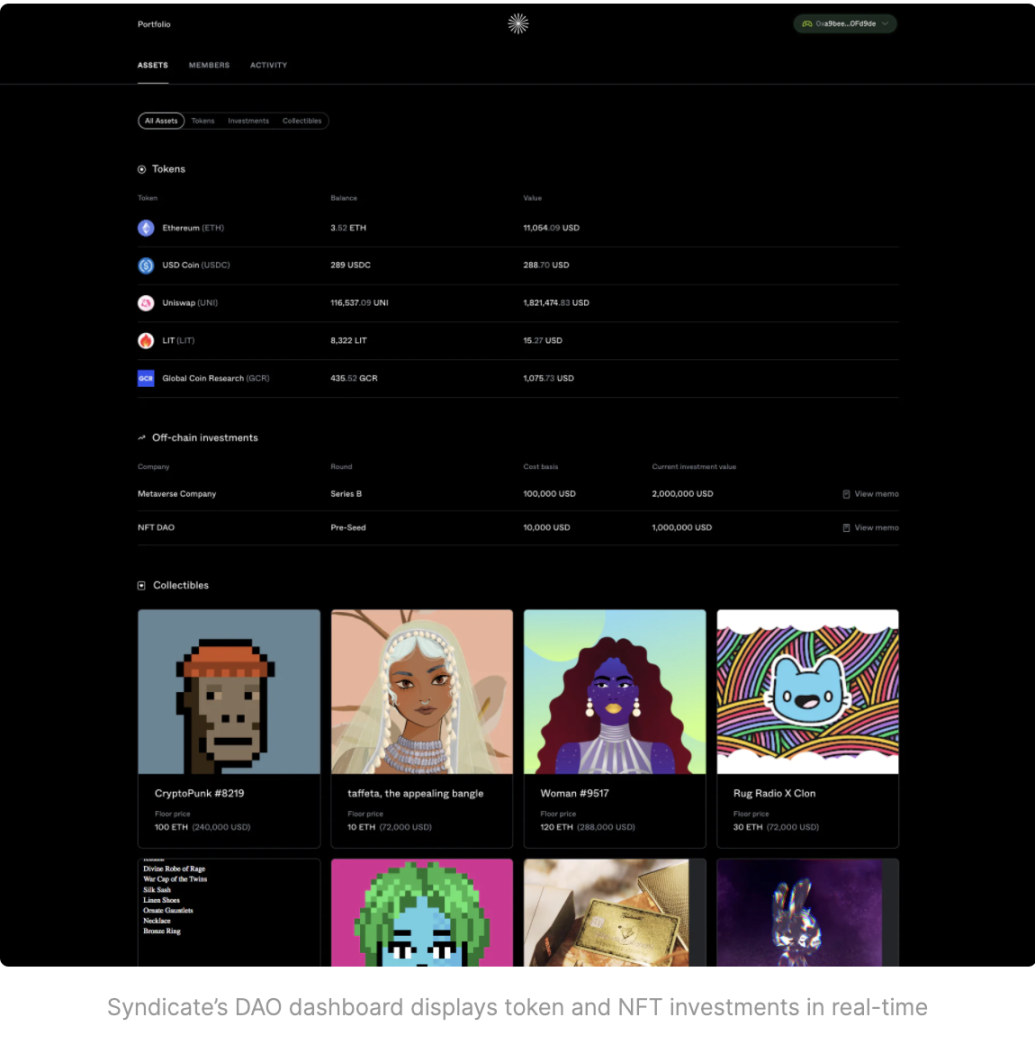This screenshot has width=1035, height=1044.
Task: Click the 1,075.73 USD value
Action: [x=548, y=378]
